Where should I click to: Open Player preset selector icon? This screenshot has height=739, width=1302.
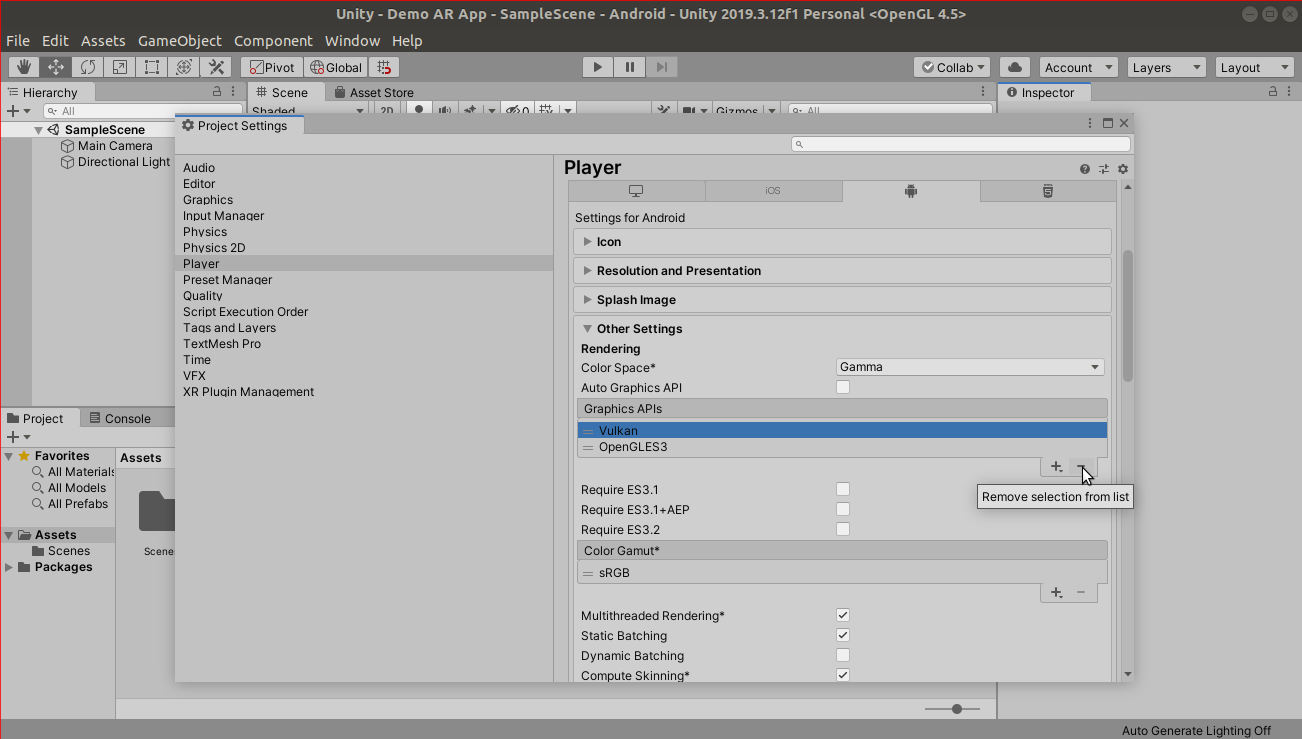1104,169
